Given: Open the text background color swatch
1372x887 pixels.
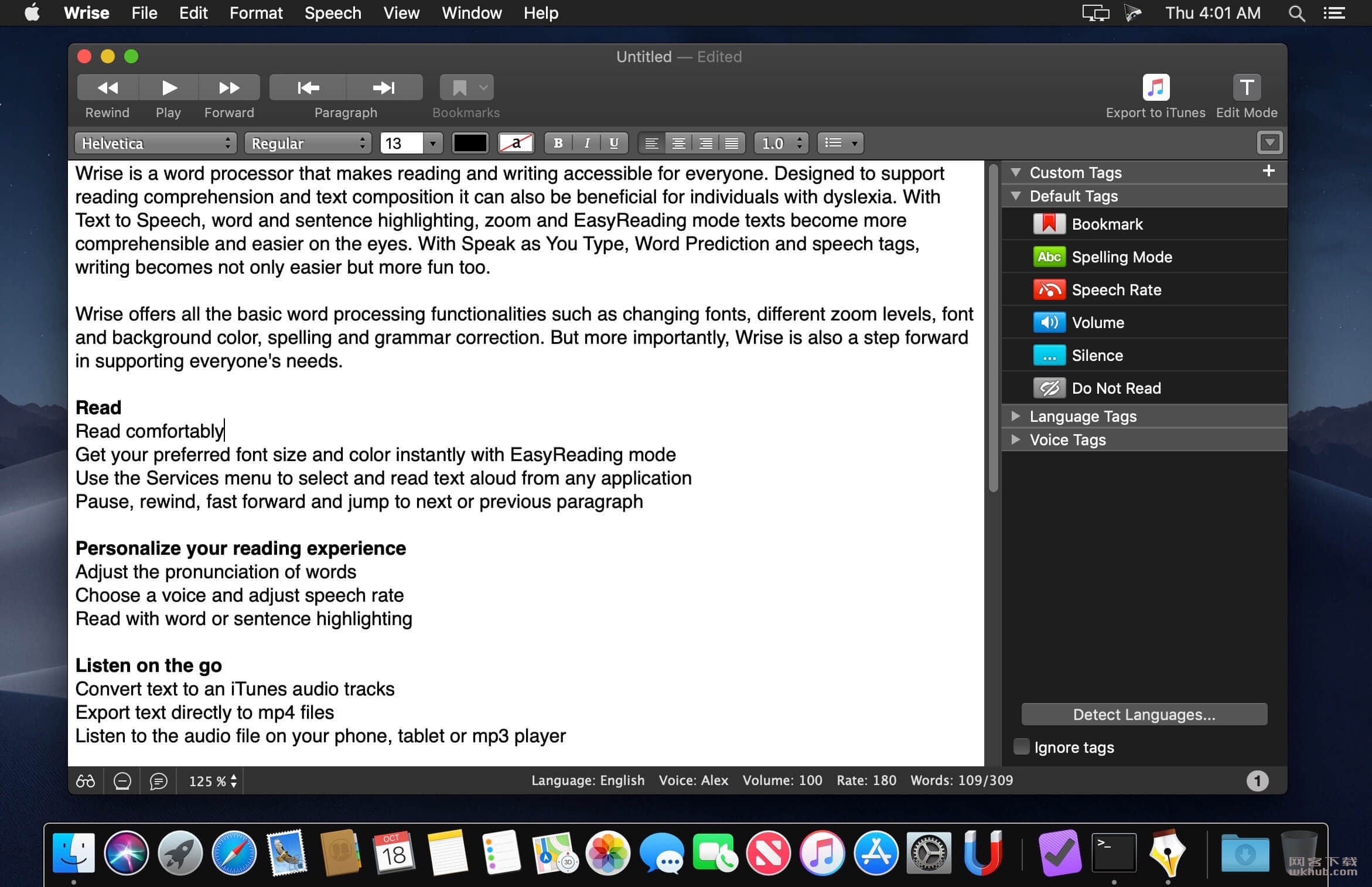Looking at the screenshot, I should 516,143.
